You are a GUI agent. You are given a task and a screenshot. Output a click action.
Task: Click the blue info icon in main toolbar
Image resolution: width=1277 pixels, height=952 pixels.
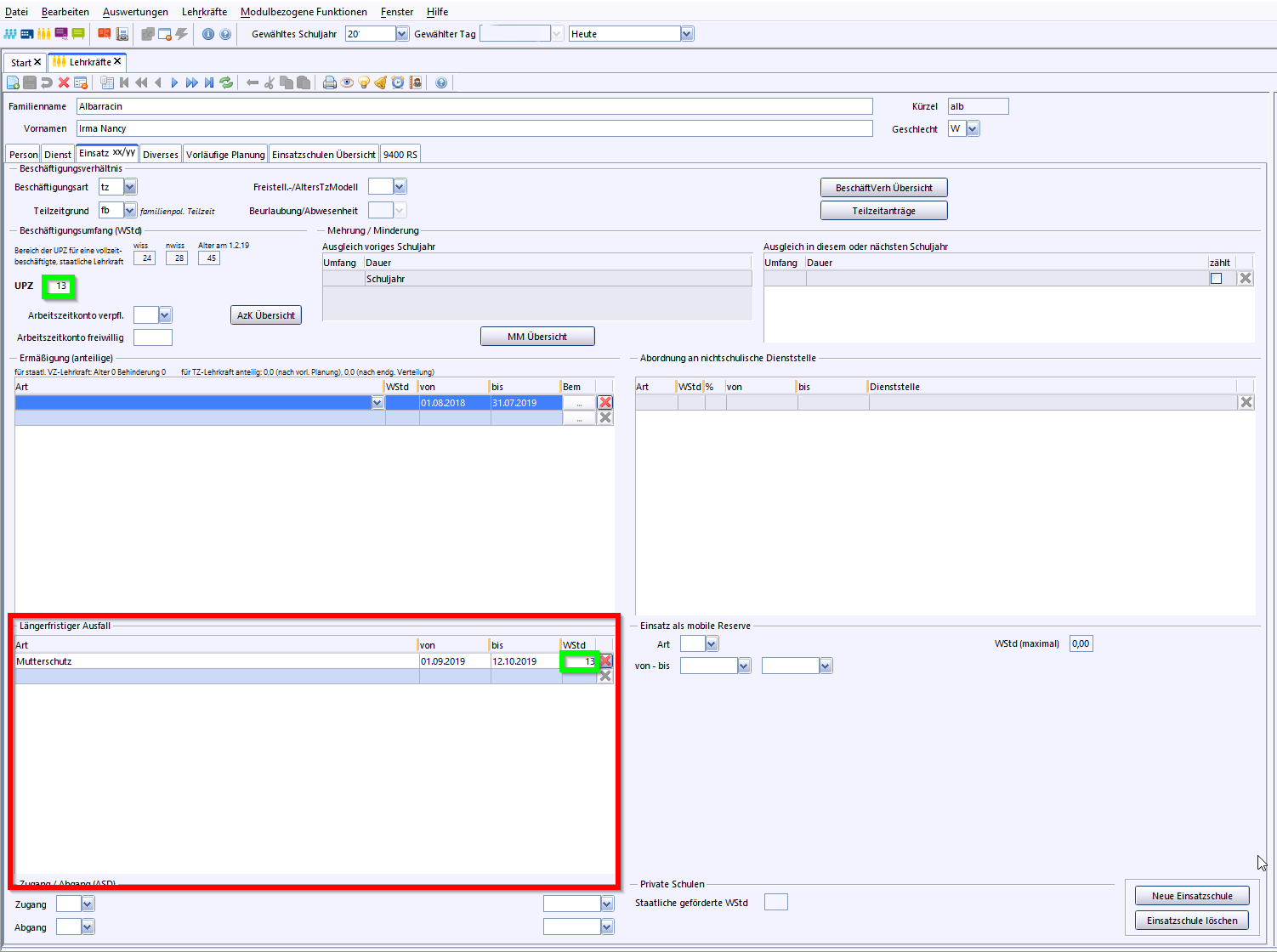[x=208, y=34]
